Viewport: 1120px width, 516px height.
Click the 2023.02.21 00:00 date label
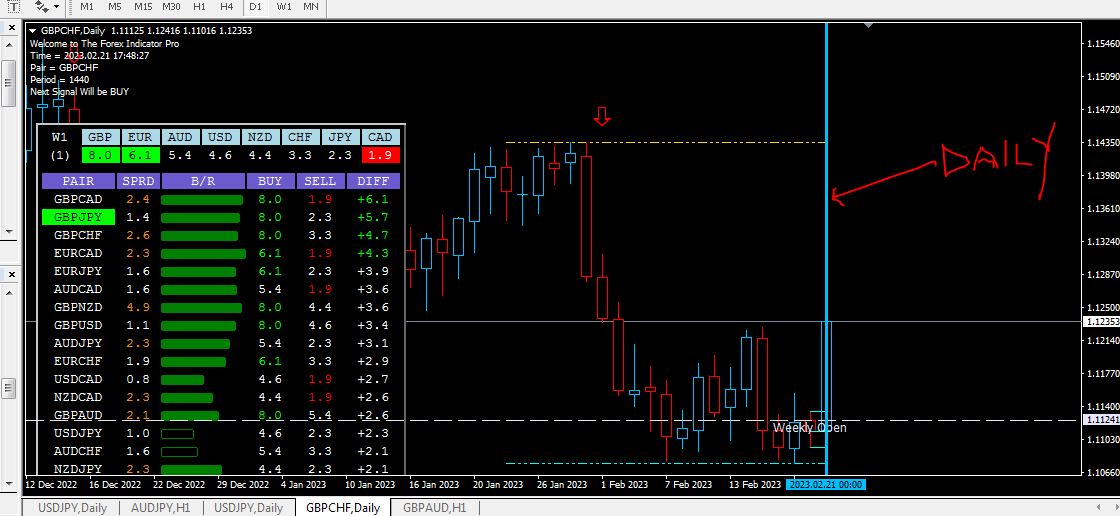tap(826, 485)
